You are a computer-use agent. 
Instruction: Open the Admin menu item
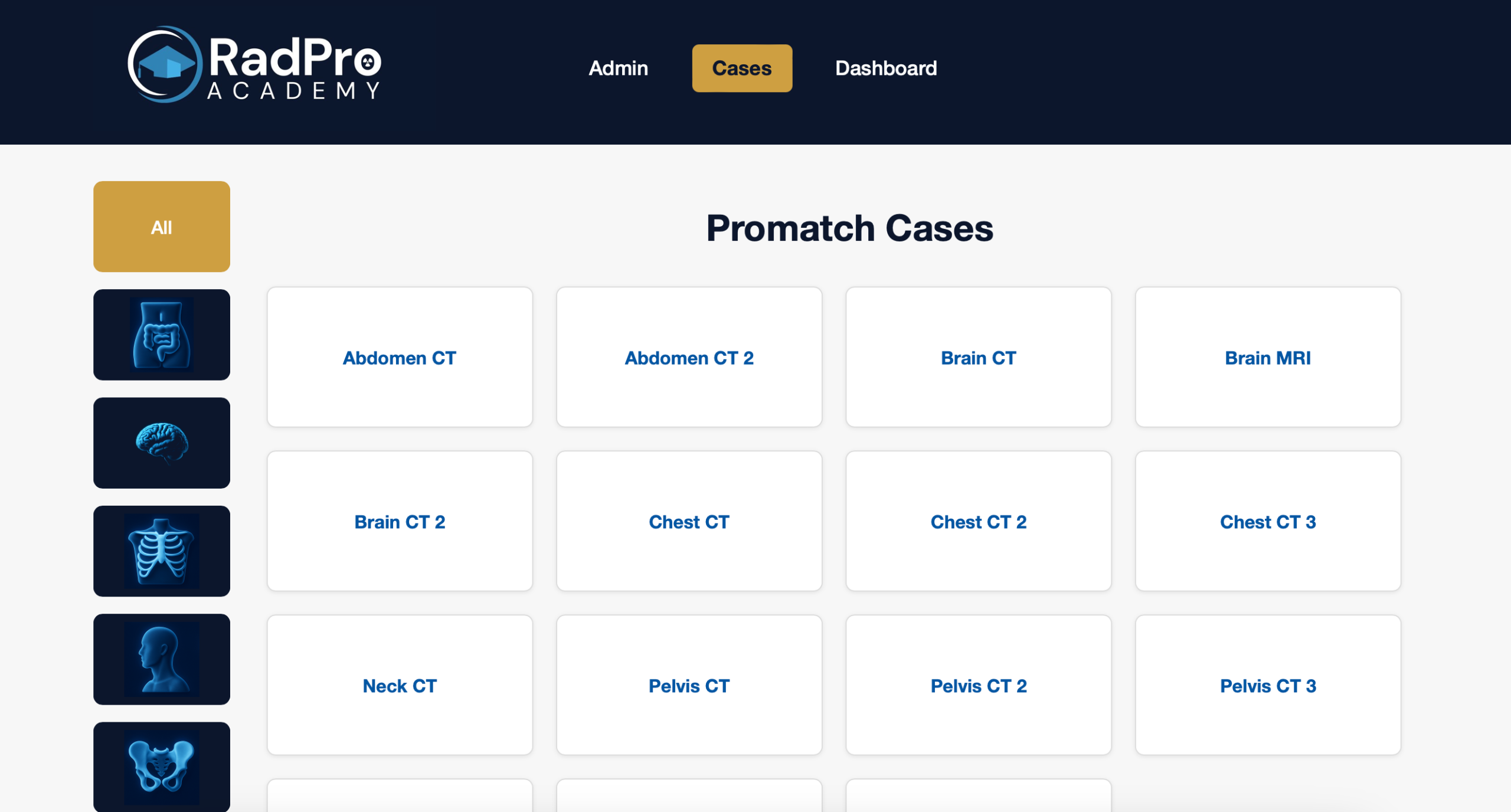tap(618, 68)
